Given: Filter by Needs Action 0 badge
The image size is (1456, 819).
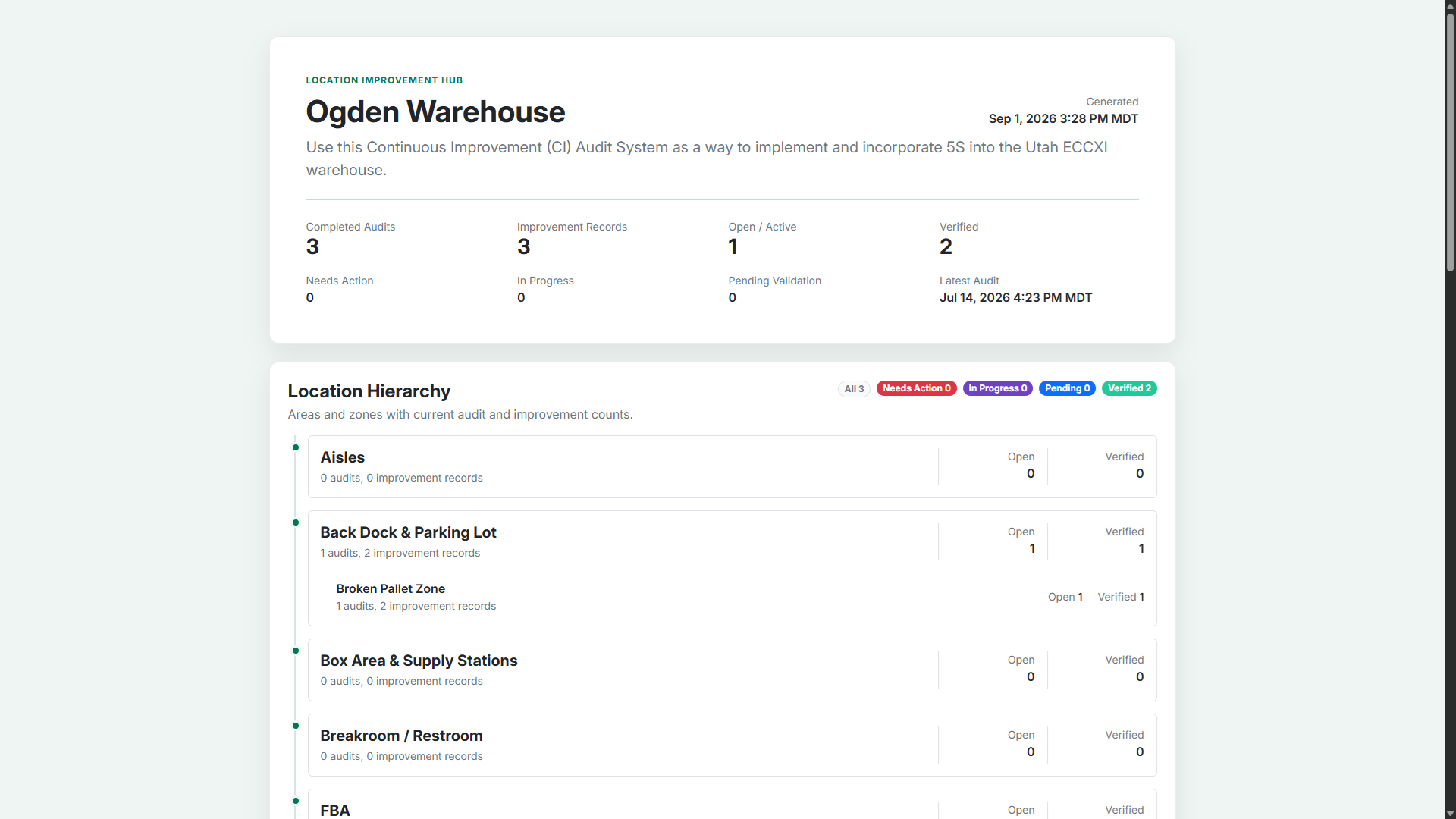Looking at the screenshot, I should (916, 388).
